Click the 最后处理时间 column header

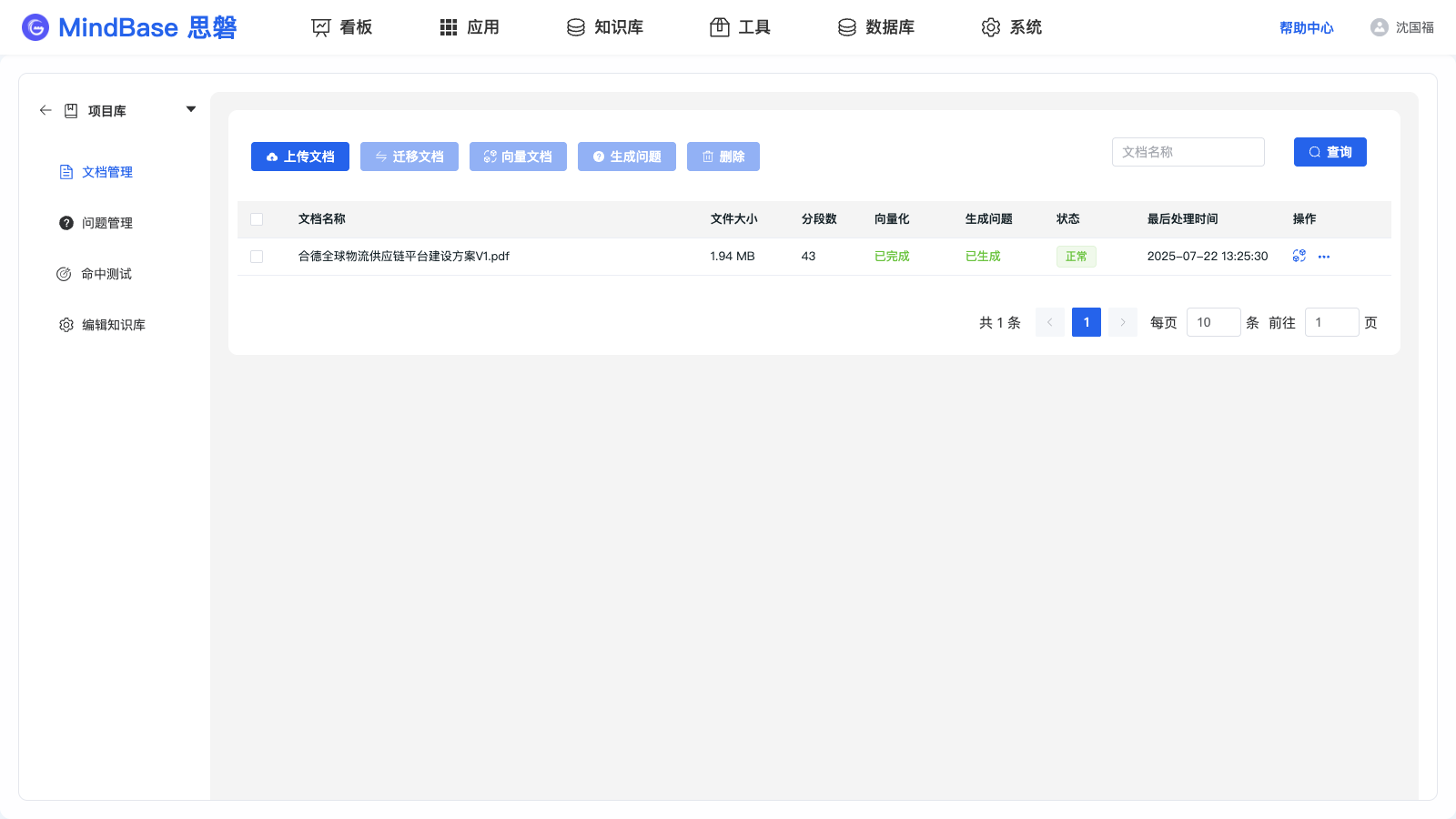coord(1183,219)
